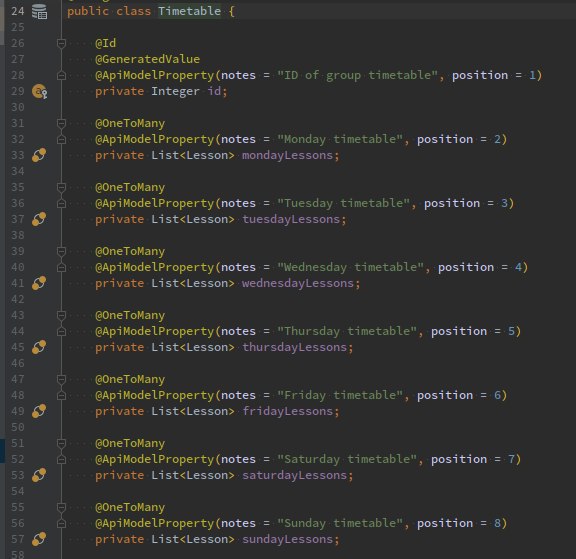
Task: Click the id field name on line 29
Action: (x=214, y=91)
